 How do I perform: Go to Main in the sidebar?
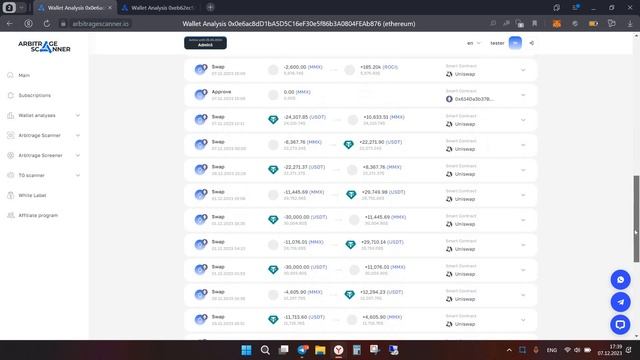click(x=24, y=76)
